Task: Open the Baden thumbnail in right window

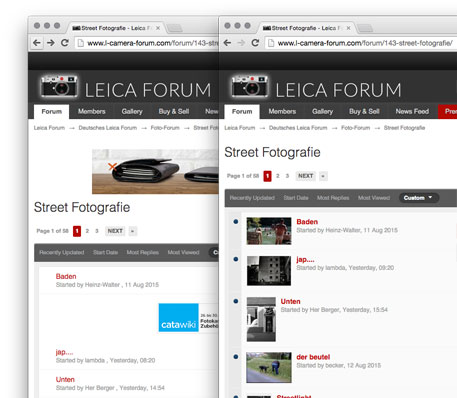Action: (x=269, y=231)
